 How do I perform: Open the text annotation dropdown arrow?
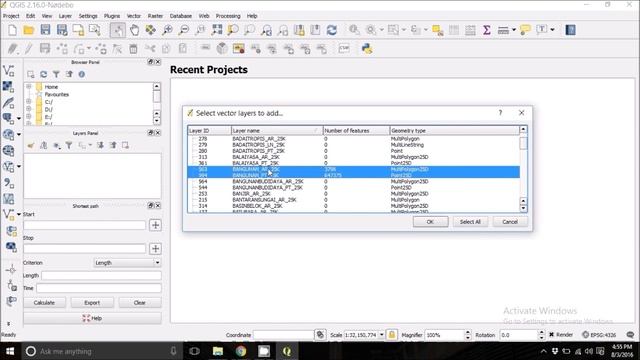[552, 30]
